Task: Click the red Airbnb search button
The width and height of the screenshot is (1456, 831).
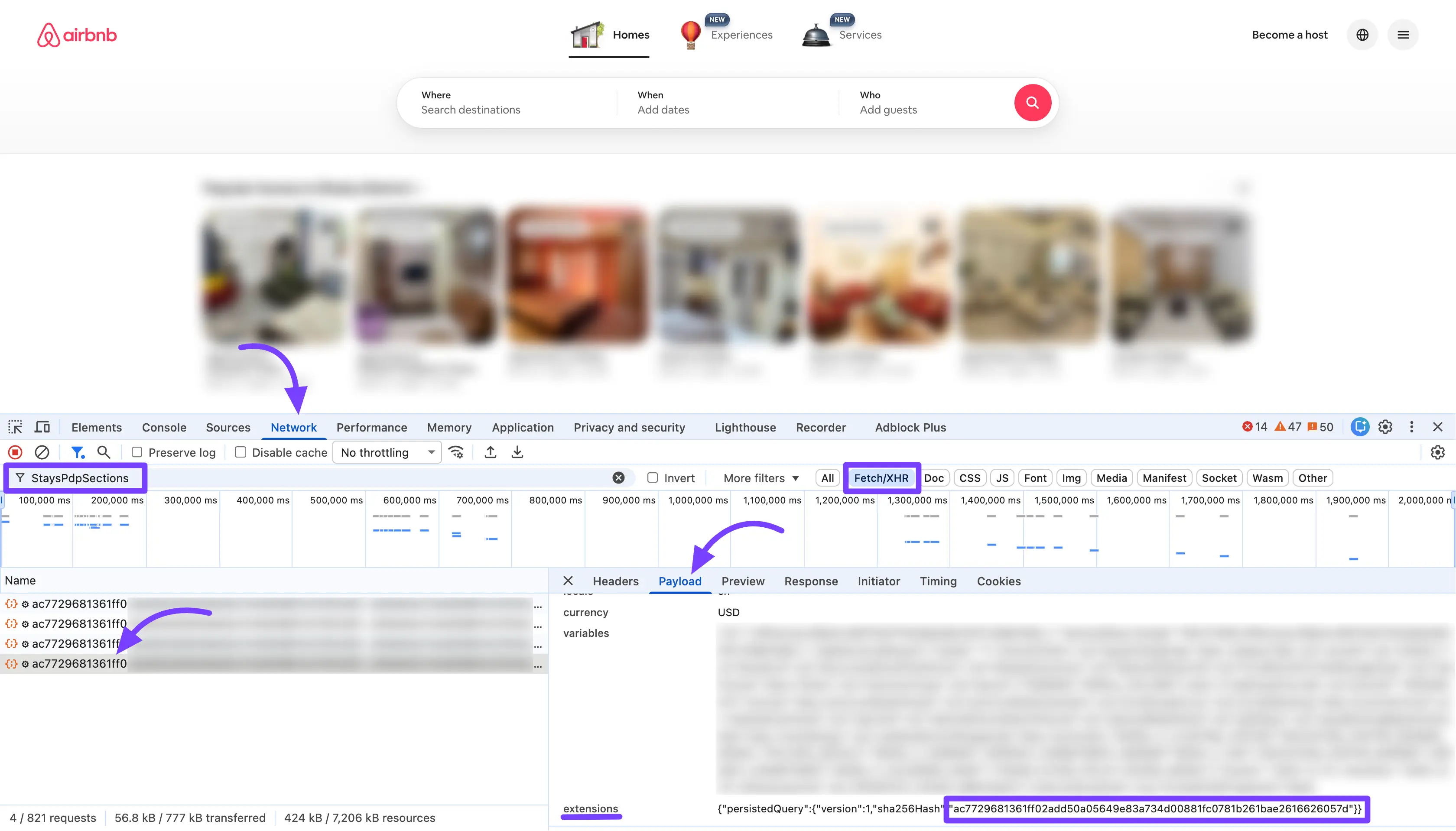Action: click(1032, 103)
